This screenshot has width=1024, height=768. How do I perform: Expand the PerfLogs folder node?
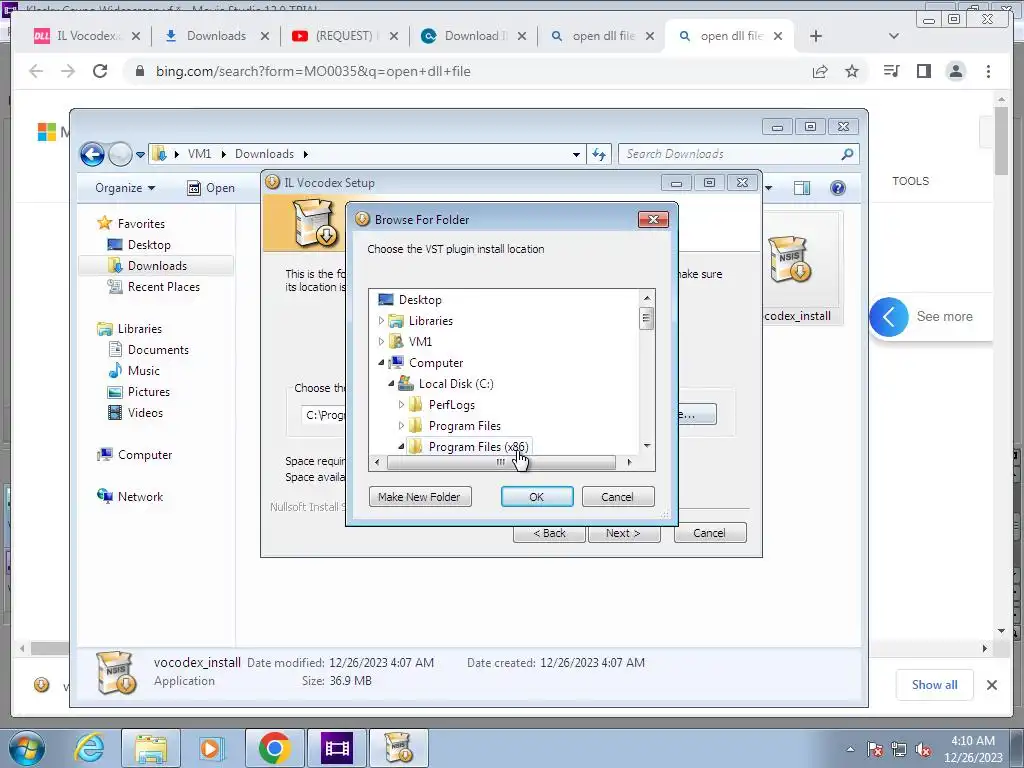[x=401, y=405]
